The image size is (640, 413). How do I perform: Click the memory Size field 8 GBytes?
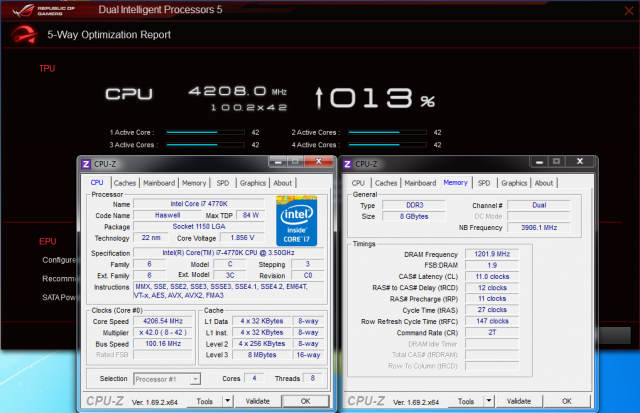pos(414,216)
